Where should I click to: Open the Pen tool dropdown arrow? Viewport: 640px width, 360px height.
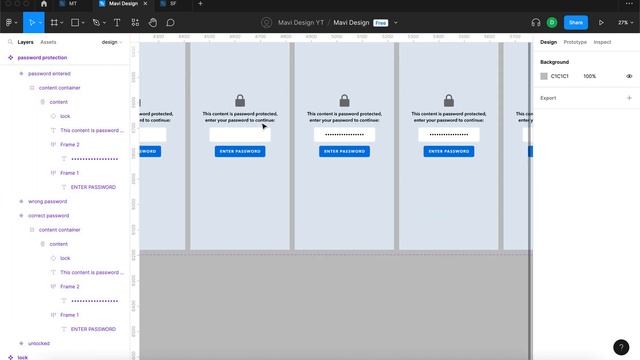(x=104, y=23)
